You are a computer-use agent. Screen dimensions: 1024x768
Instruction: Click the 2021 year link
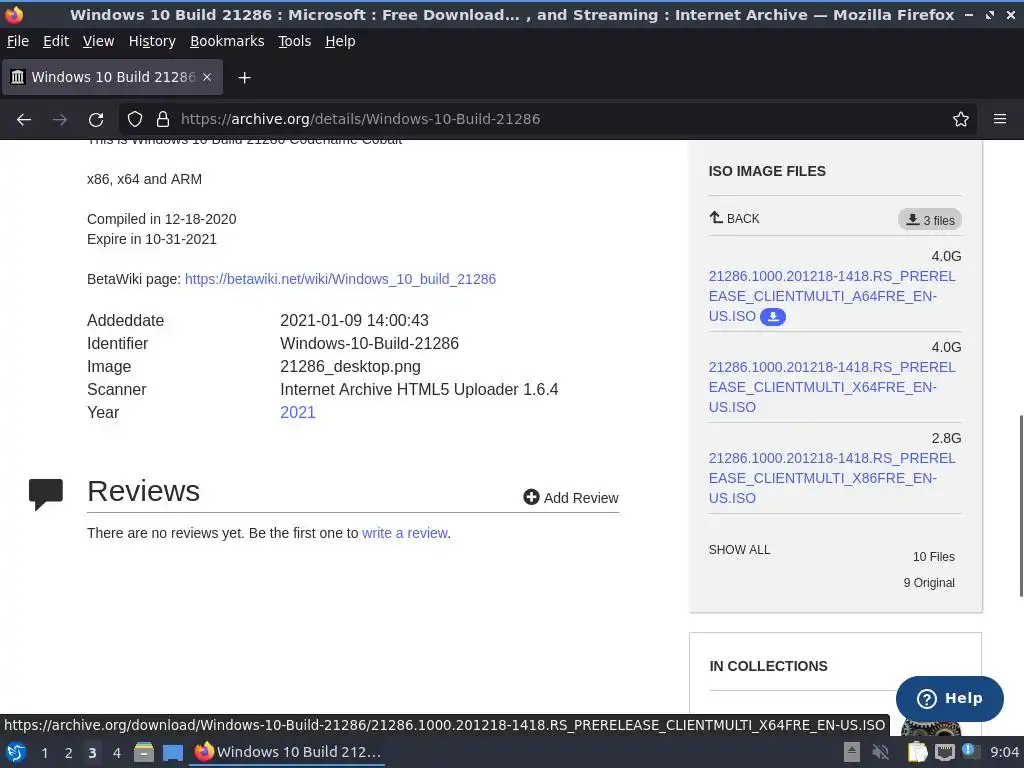[x=298, y=413]
